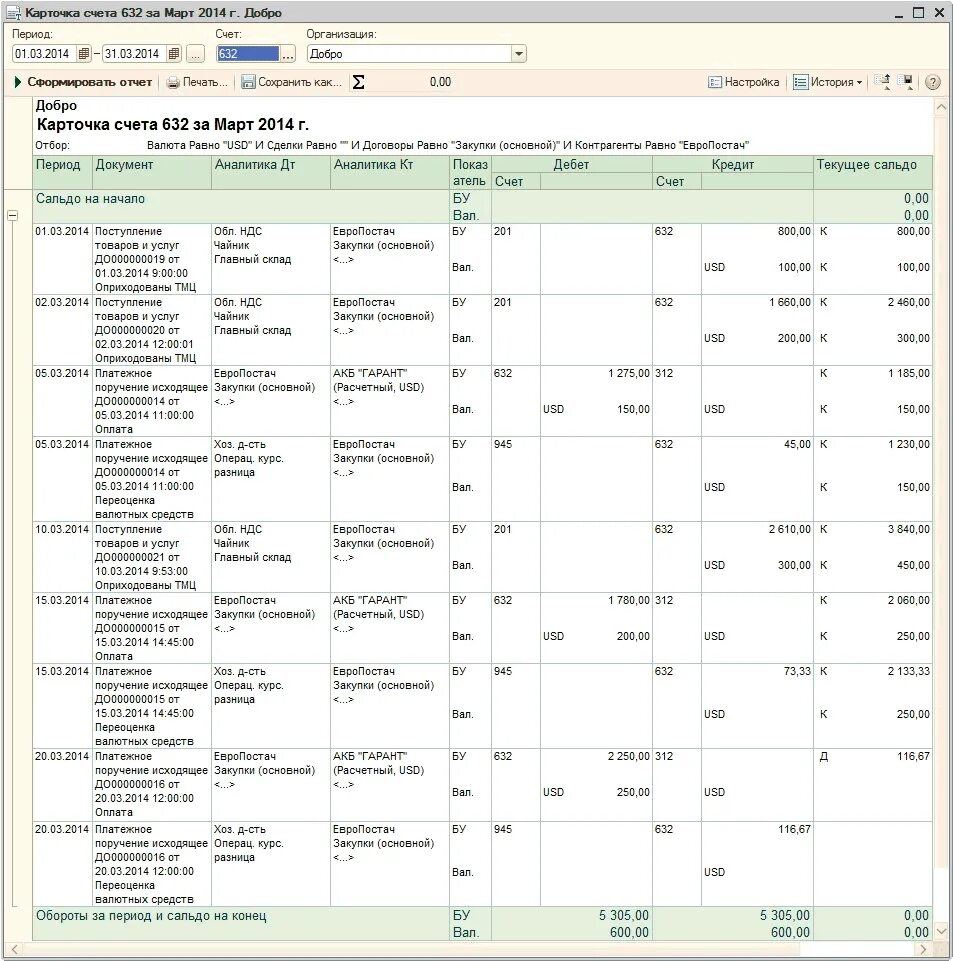Click horizontal scrollbar left arrow
The height and width of the screenshot is (961, 953).
(15, 949)
